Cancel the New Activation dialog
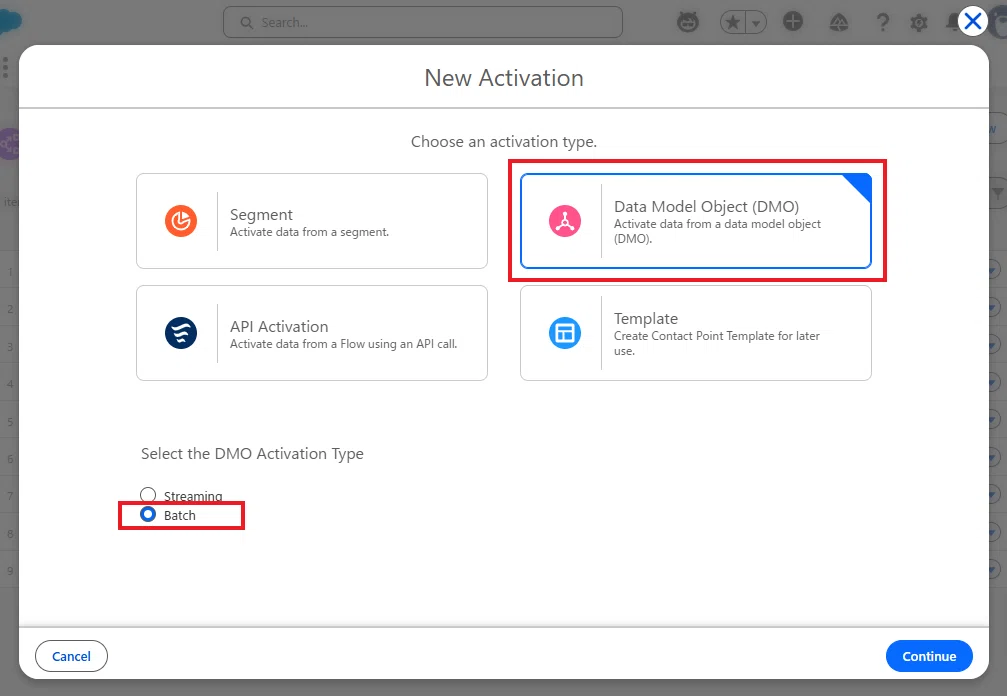The height and width of the screenshot is (696, 1007). (71, 656)
